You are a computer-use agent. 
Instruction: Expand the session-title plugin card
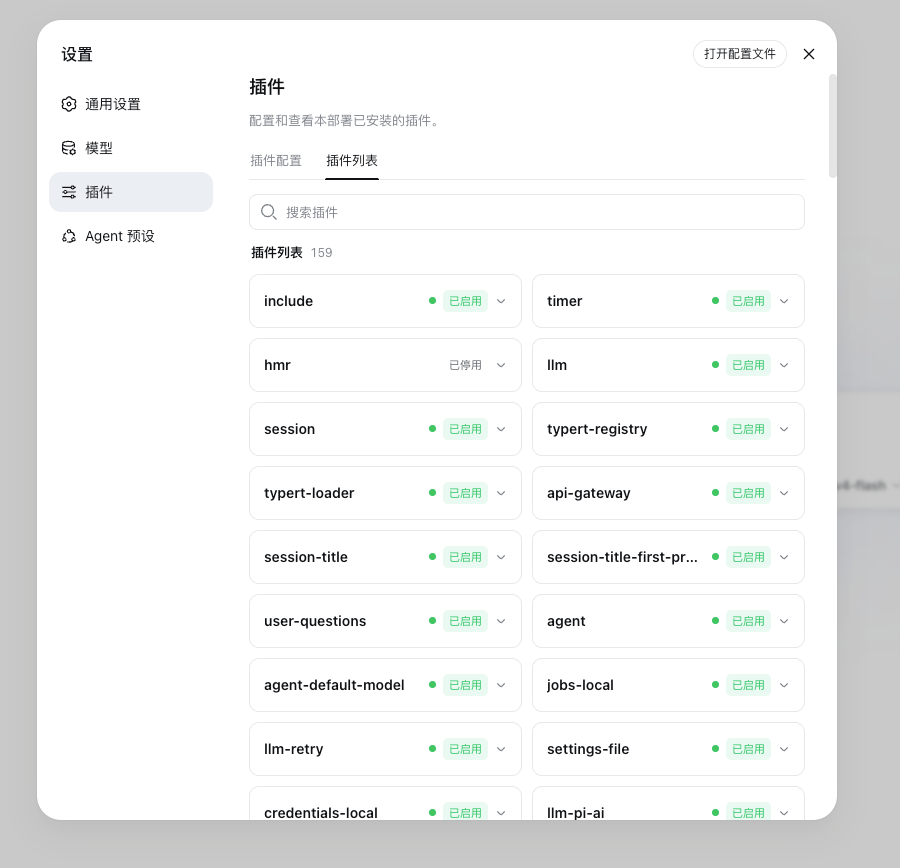coord(501,557)
